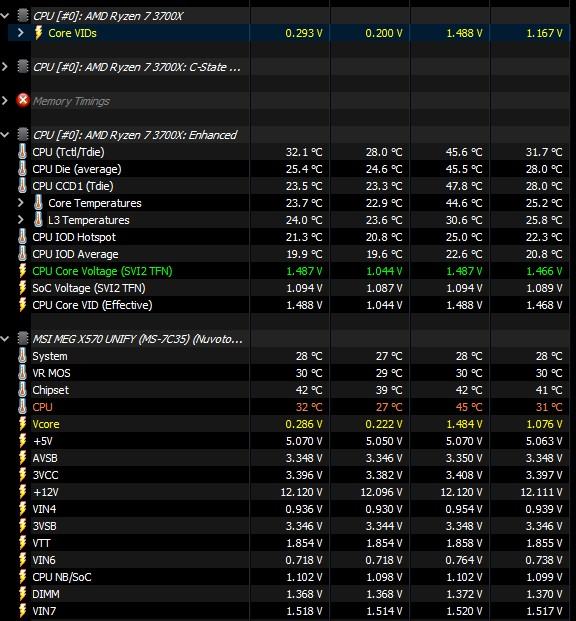Click the CPU Core Voltage minimum value 1.044 V
Image resolution: width=576 pixels, height=621 pixels.
(x=384, y=271)
